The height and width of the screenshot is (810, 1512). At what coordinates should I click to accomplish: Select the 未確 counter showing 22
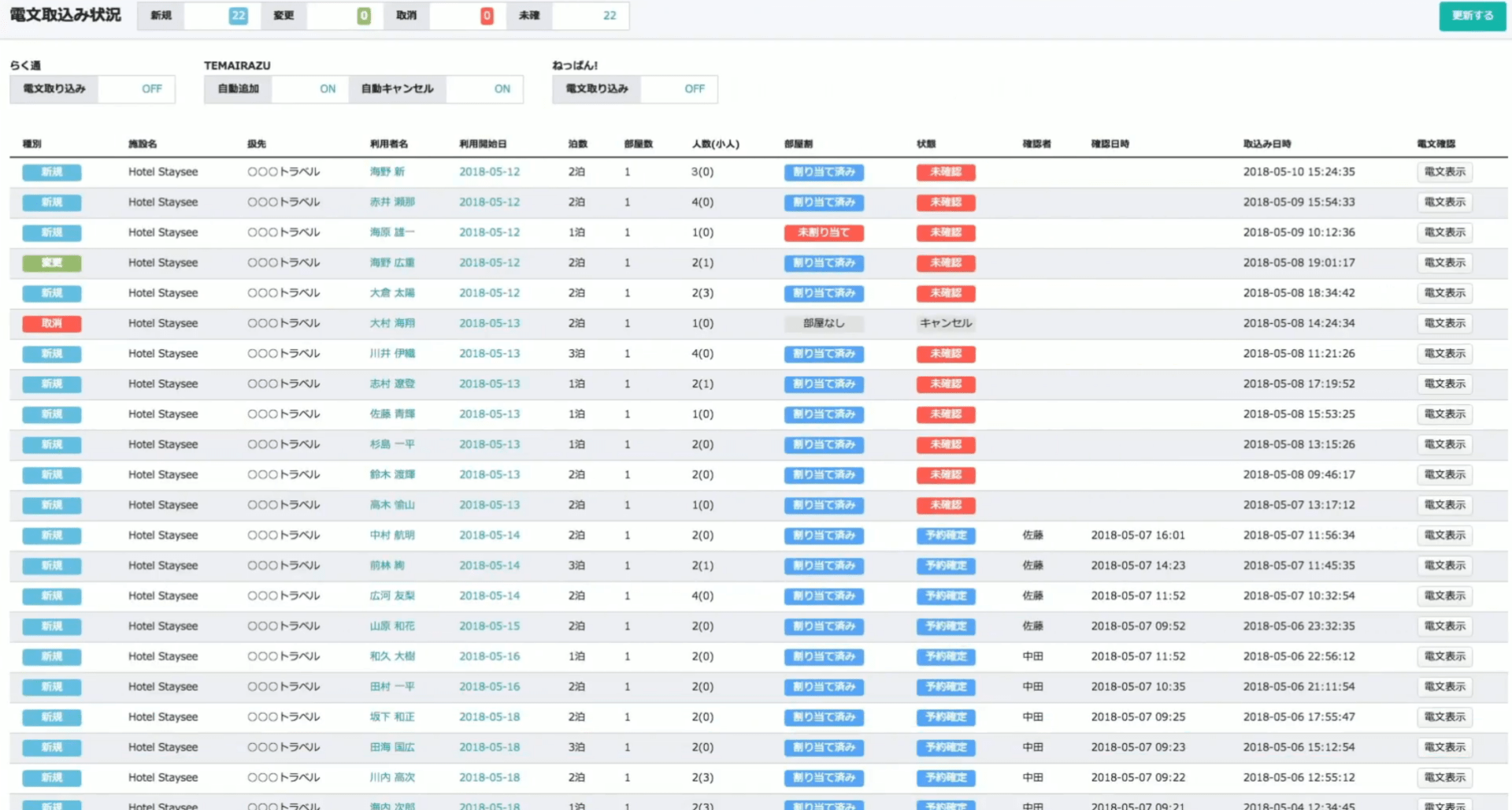[x=610, y=16]
